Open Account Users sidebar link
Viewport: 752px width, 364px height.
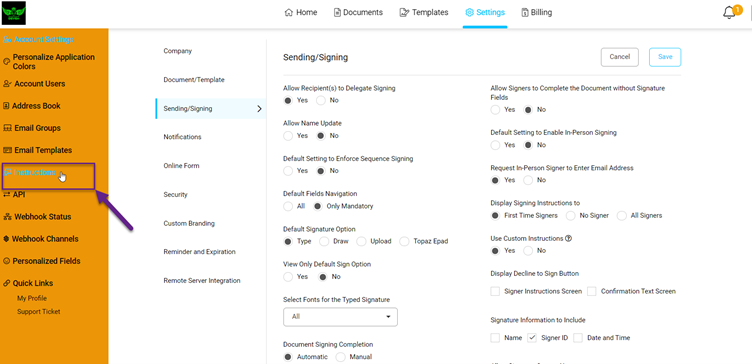[x=39, y=84]
